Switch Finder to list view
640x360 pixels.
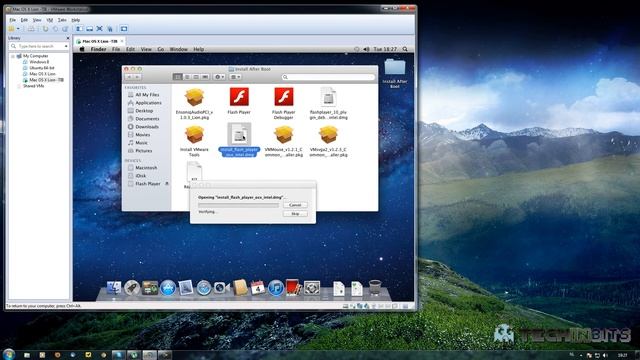[187, 77]
